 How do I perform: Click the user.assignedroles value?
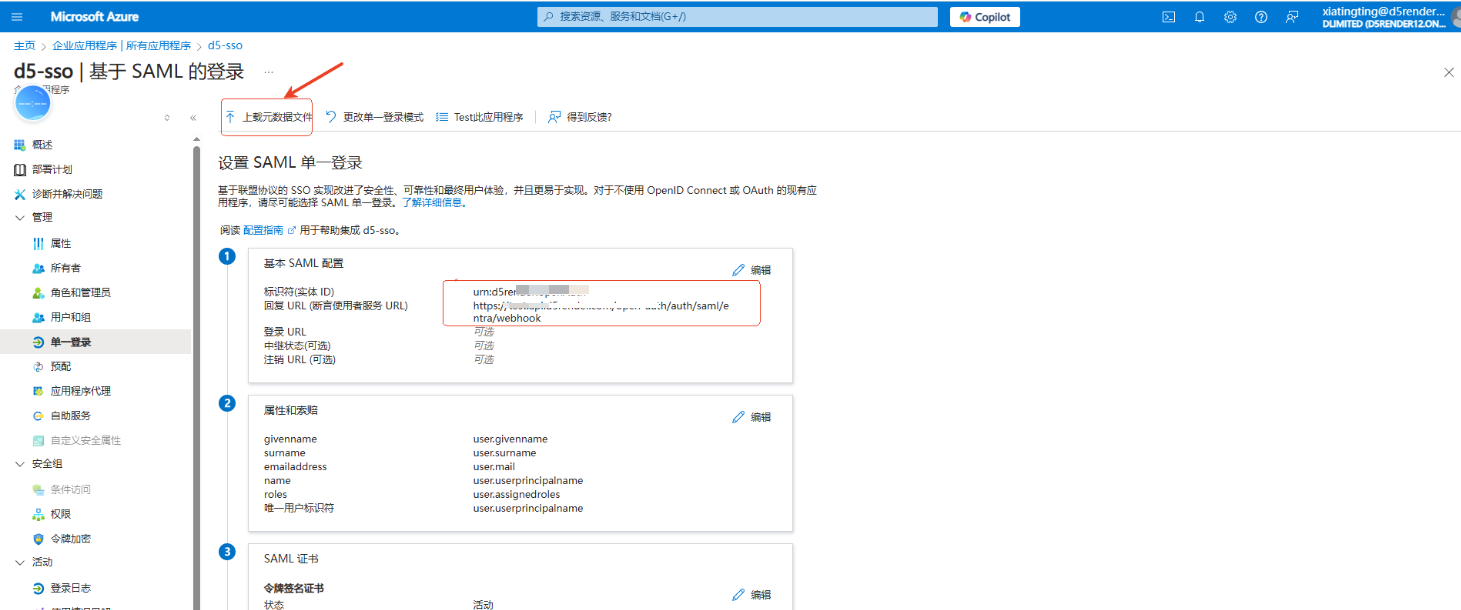pyautogui.click(x=516, y=494)
